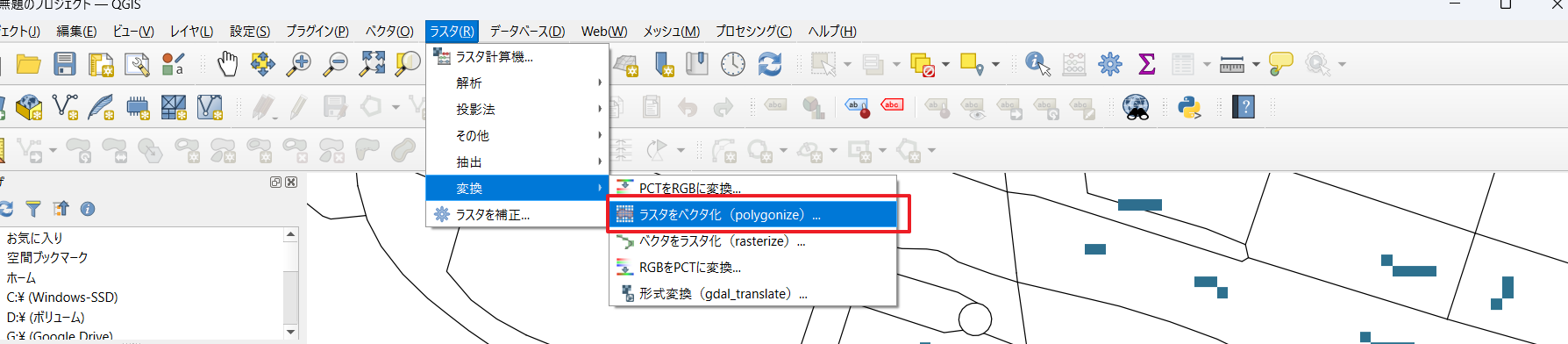The image size is (1568, 344).
Task: Save project with floppy disk icon
Action: [65, 64]
